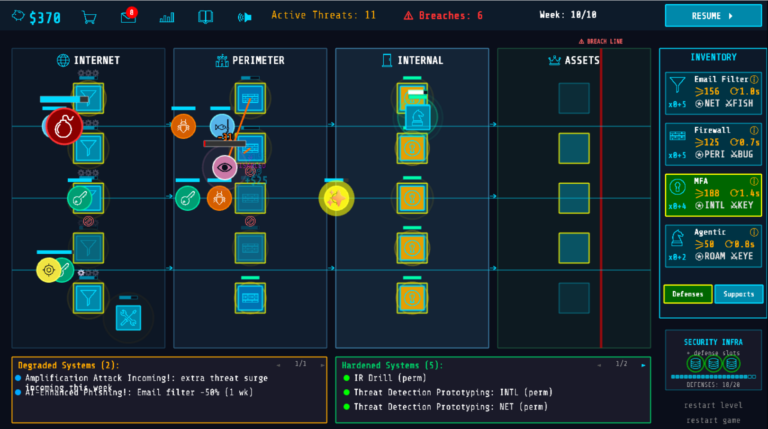Select the bottom email filter node in Internet
768x429 pixels.
coord(88,298)
